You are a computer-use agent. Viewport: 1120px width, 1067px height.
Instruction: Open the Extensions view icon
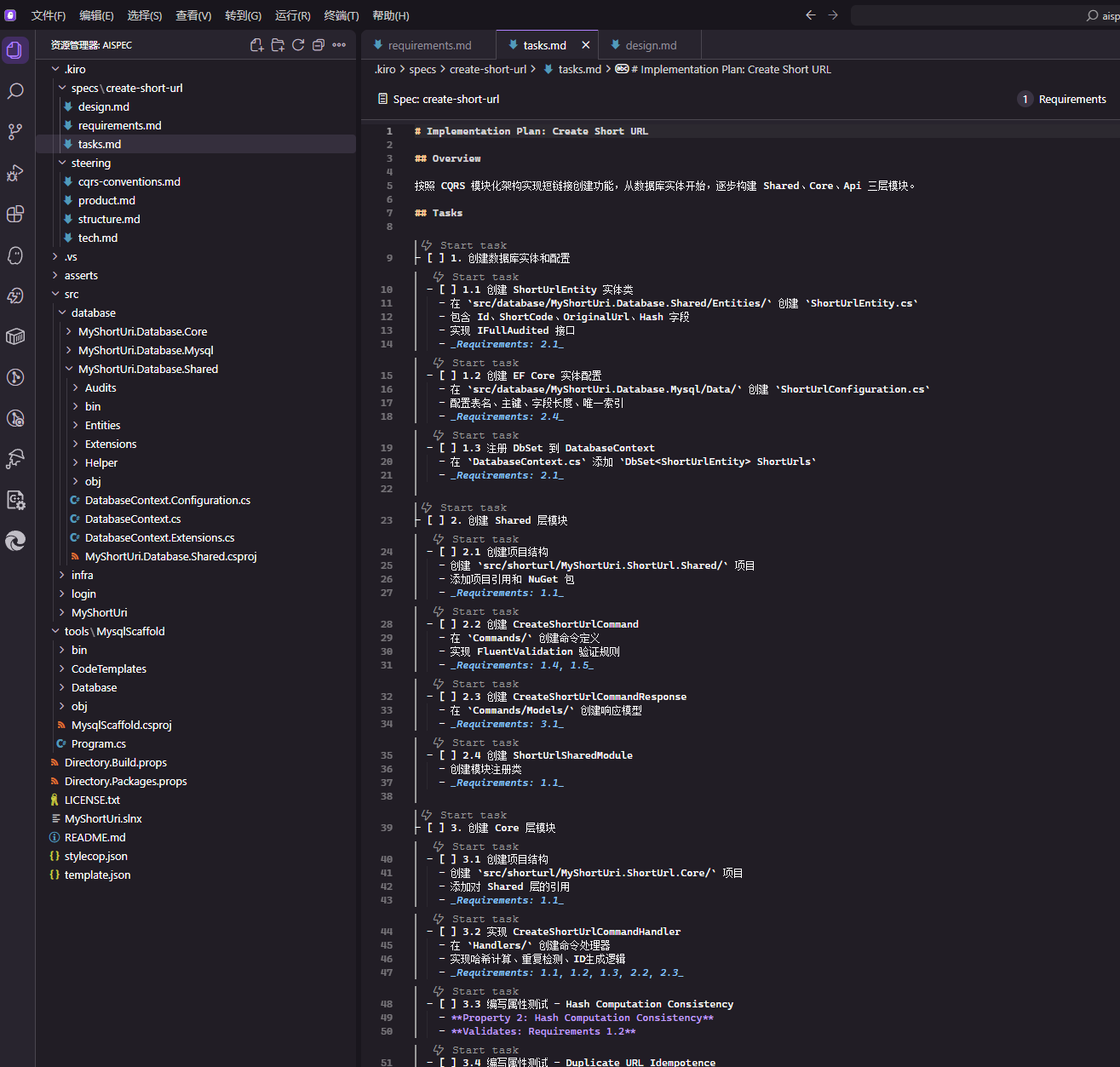(15, 214)
